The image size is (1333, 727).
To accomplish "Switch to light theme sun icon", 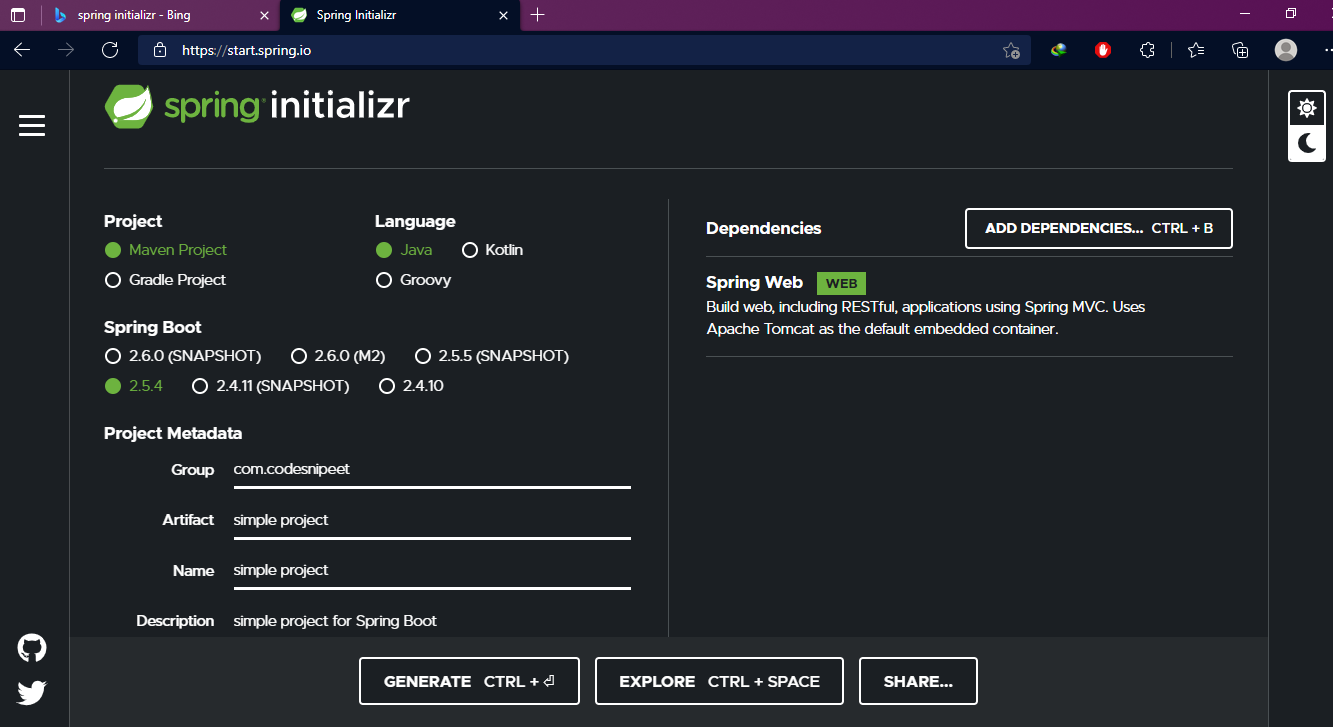I will click(1307, 108).
